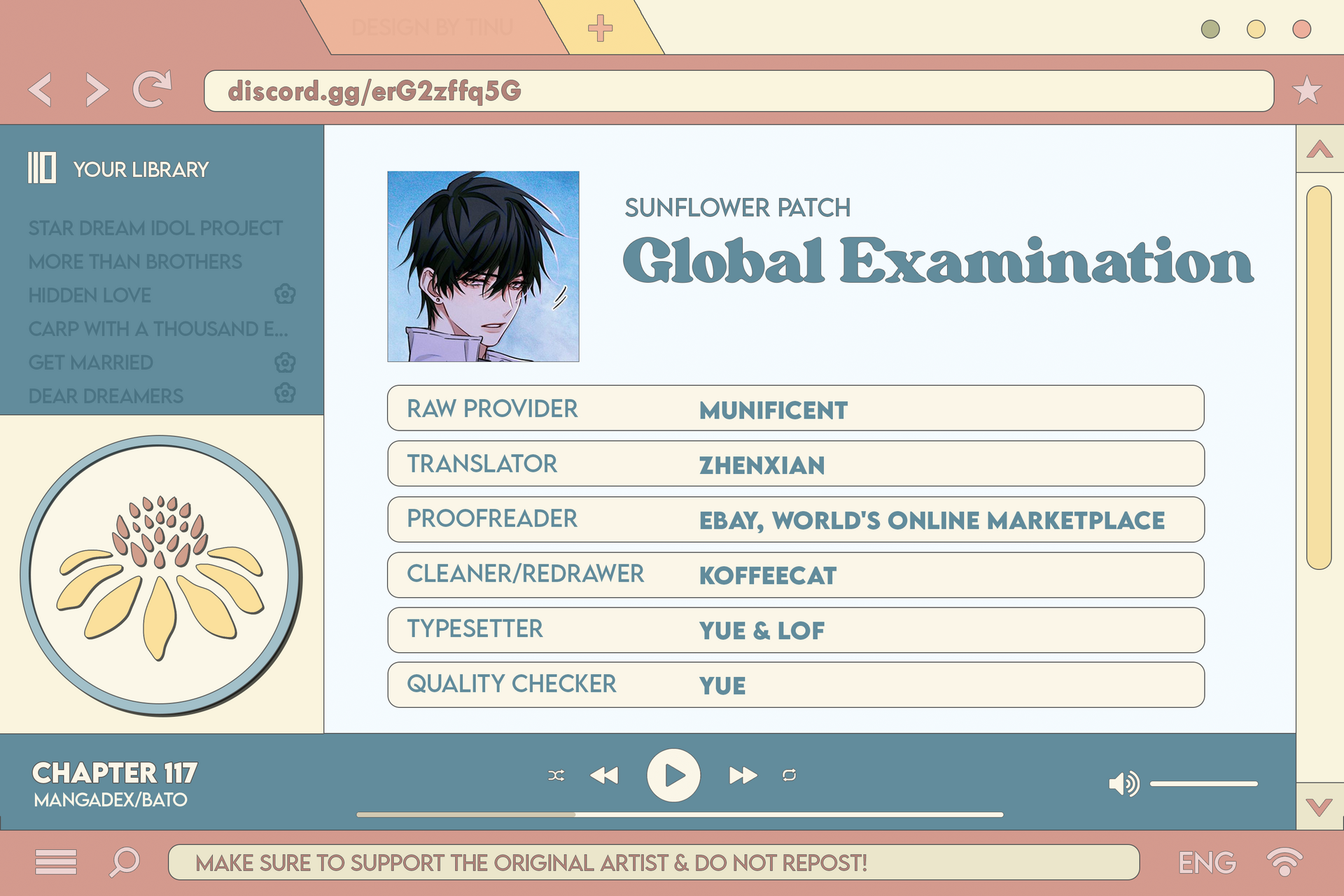Toggle repeat loop mode

[789, 775]
